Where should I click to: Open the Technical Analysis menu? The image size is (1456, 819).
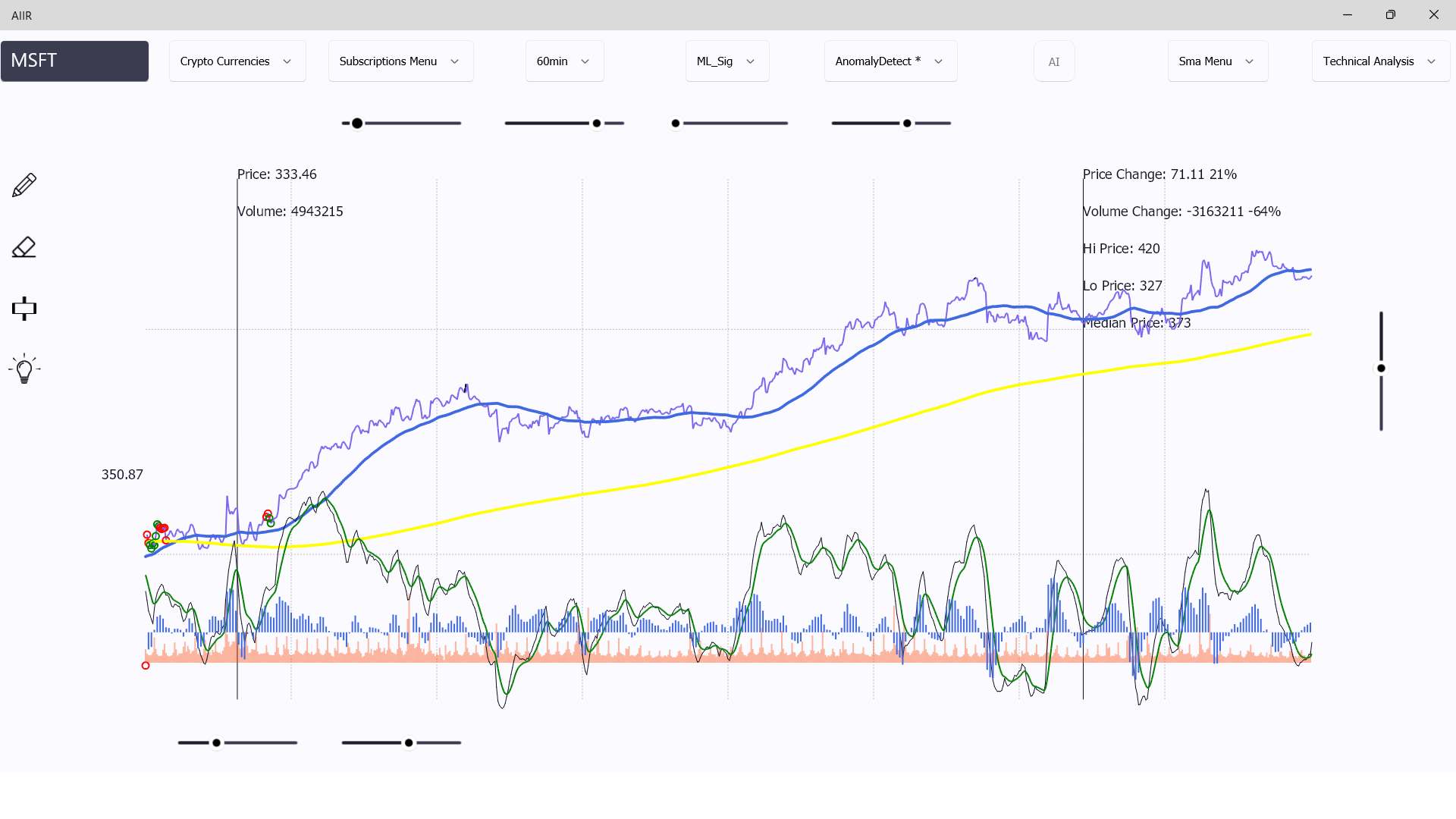point(1380,61)
